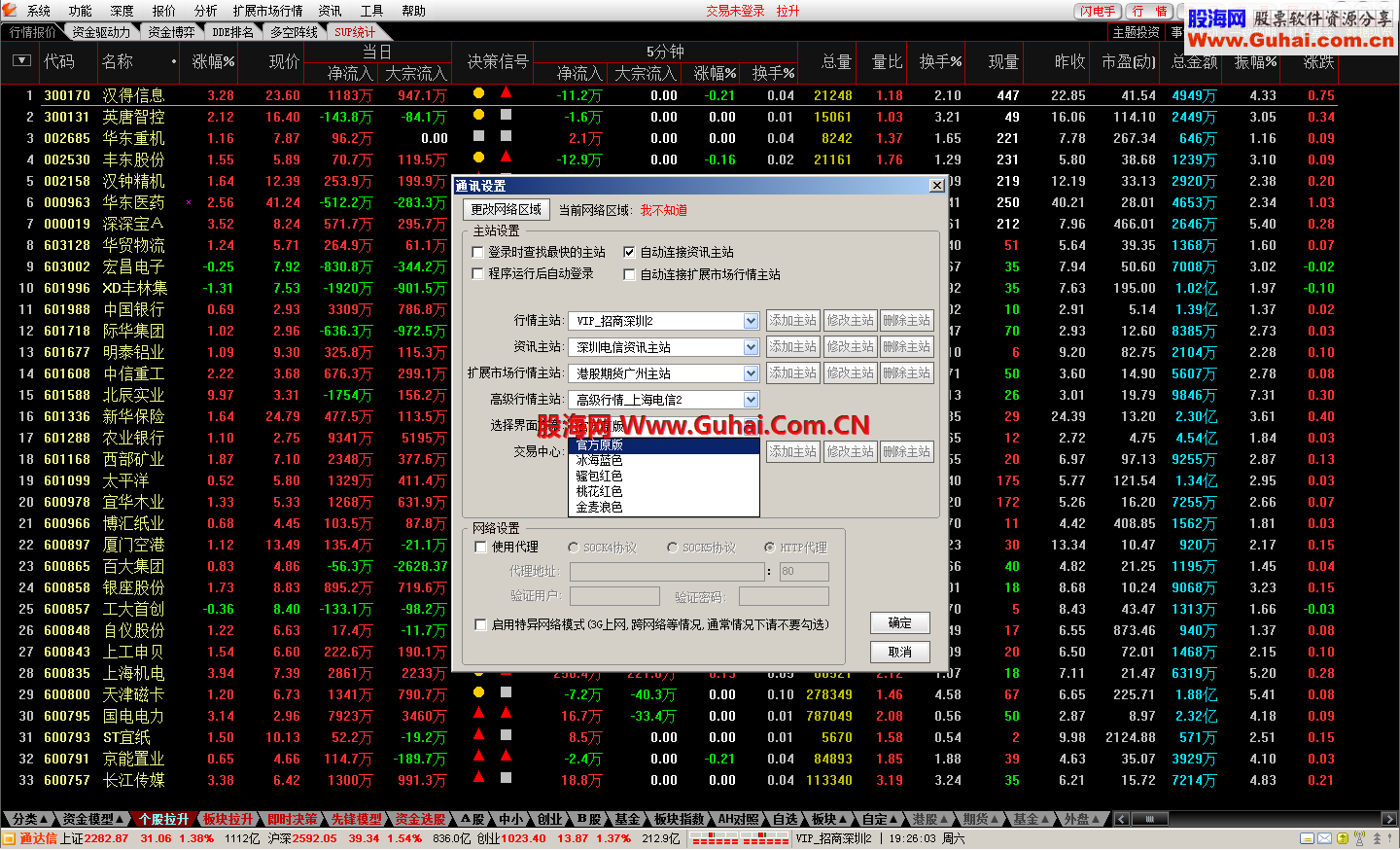Viewport: 1400px width, 850px height.
Task: Click first red triangle in 国电电力 row
Action: pos(478,714)
